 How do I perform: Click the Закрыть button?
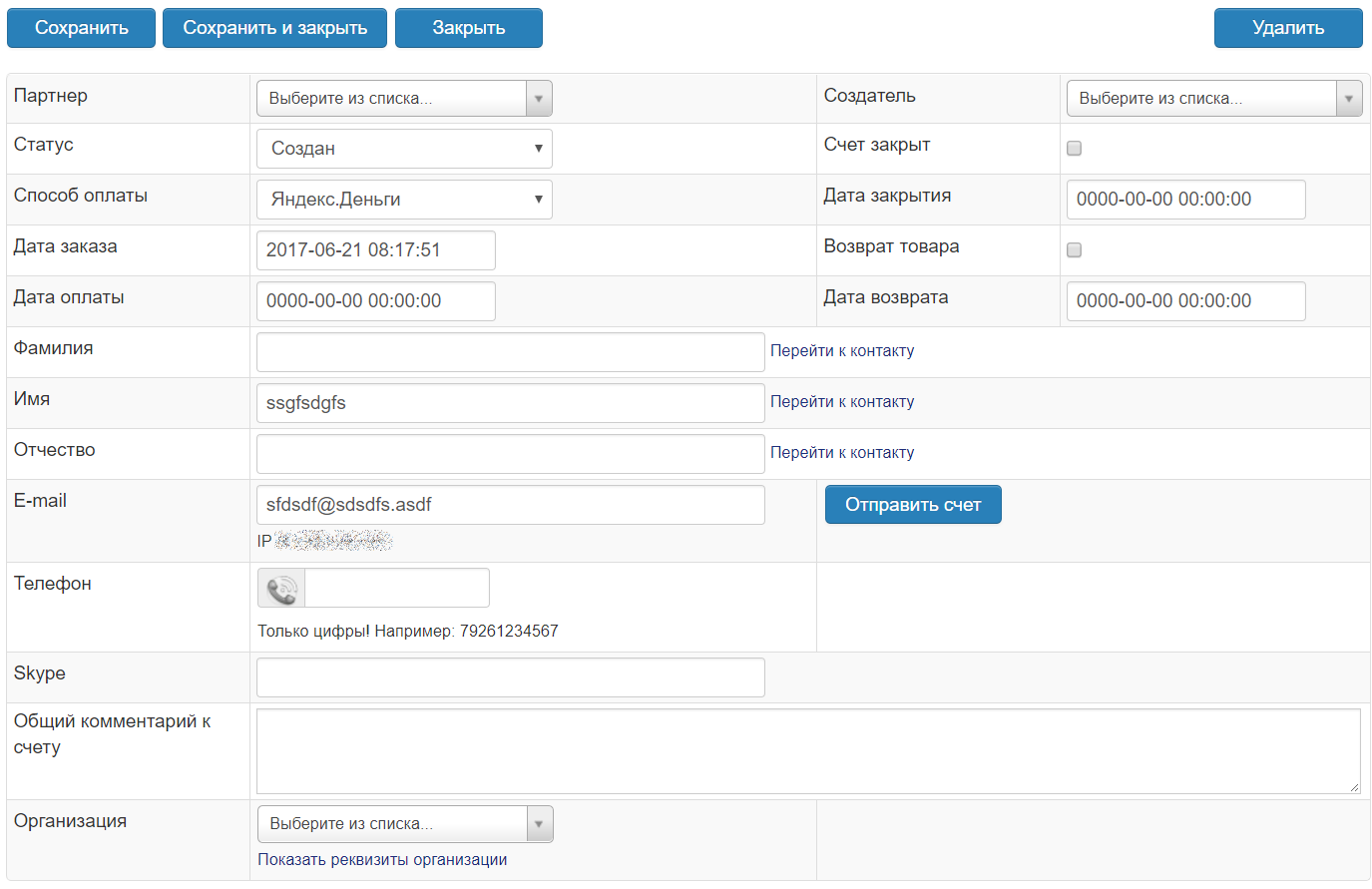coord(468,28)
